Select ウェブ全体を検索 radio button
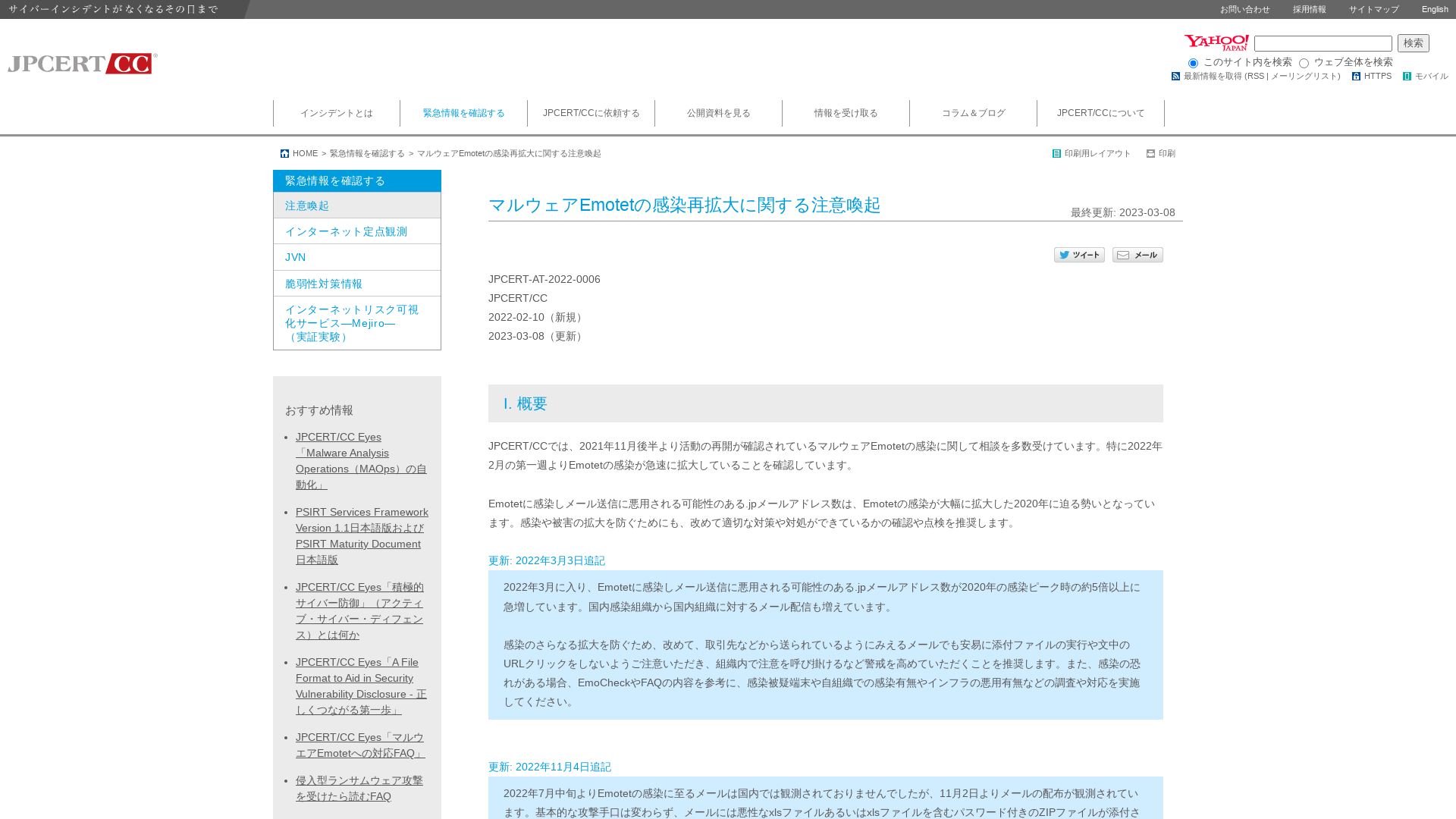The image size is (1456, 819). click(x=1304, y=64)
